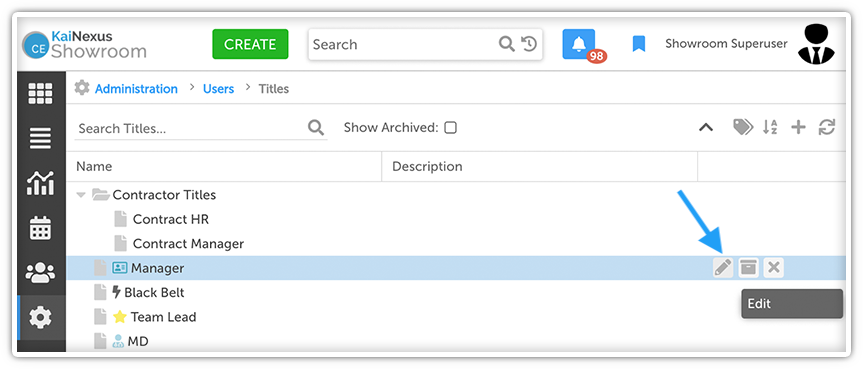Screen dimensions: 863x369
Task: Click the Users breadcrumb link
Action: point(219,89)
